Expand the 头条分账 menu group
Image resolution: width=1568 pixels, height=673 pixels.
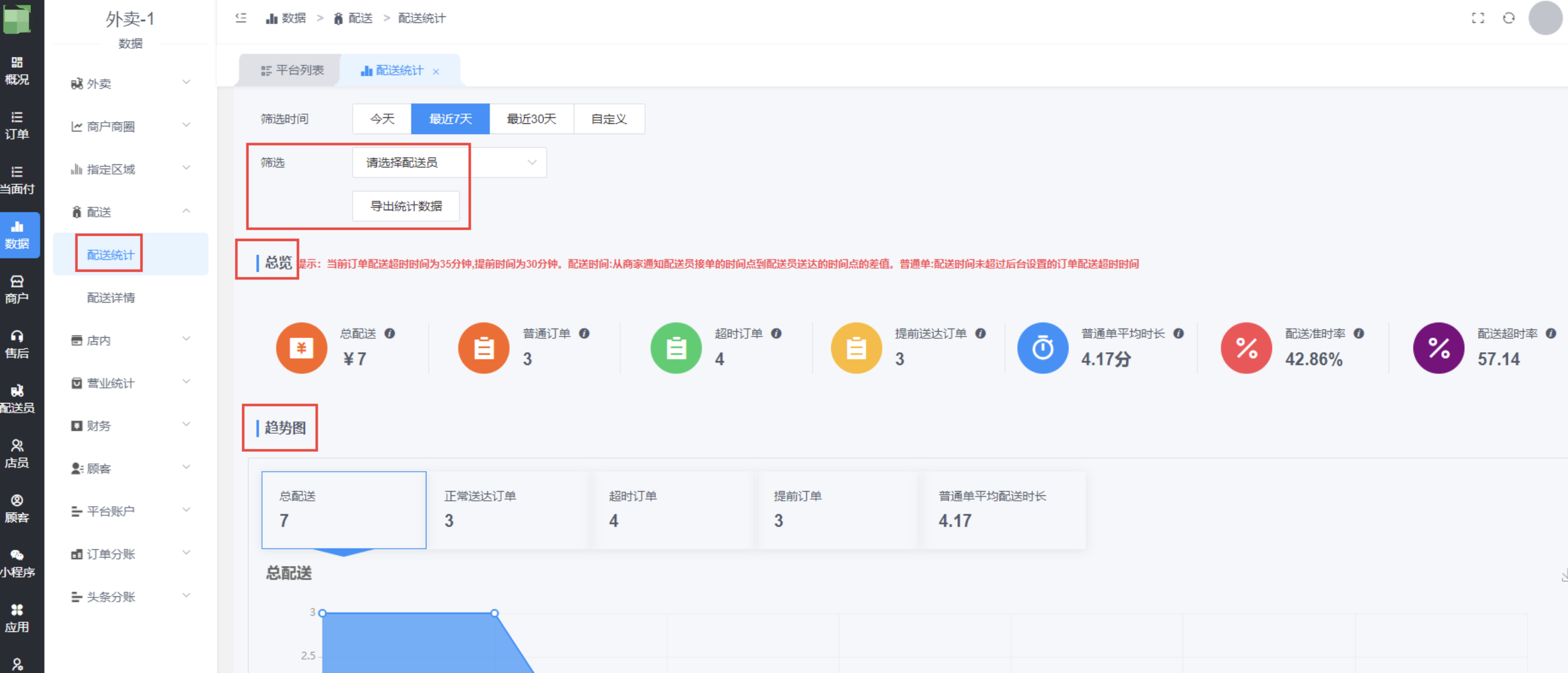[130, 596]
